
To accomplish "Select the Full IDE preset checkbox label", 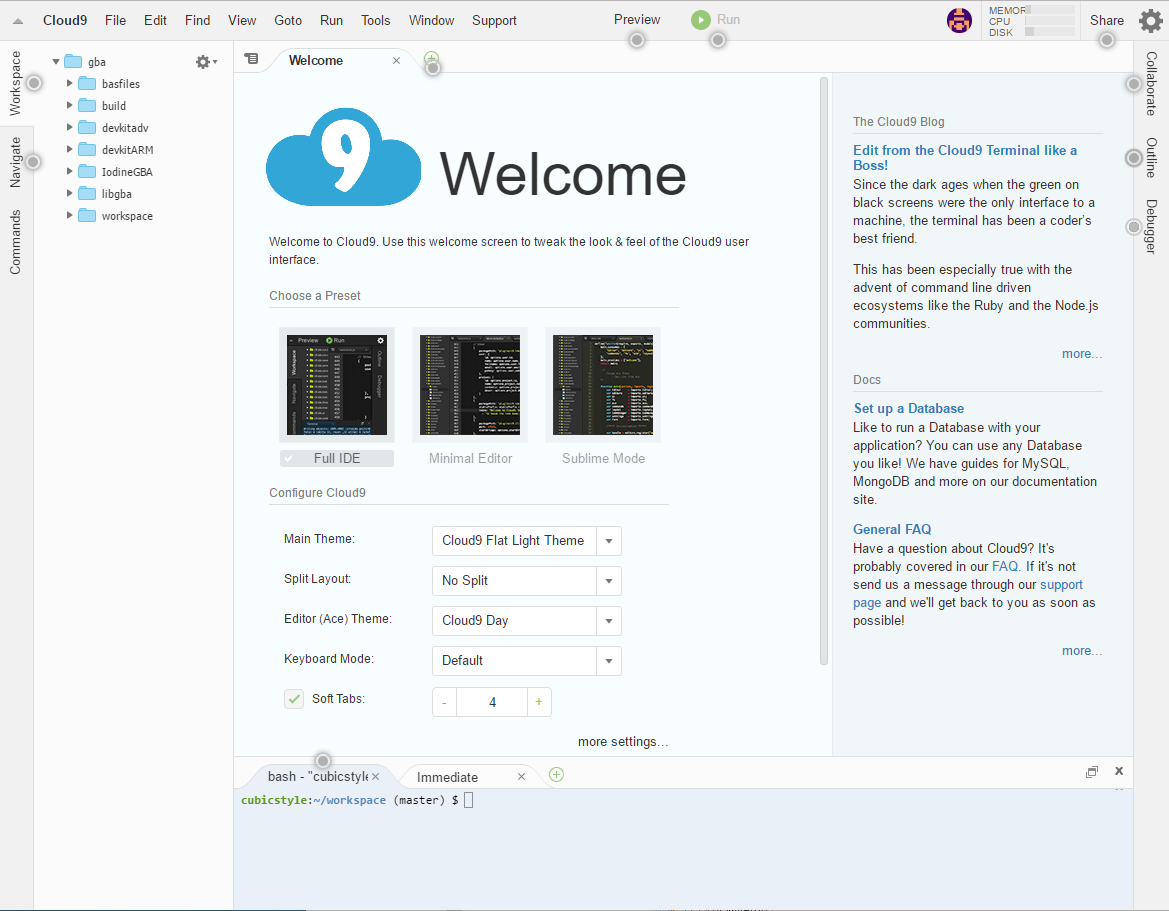I will click(x=337, y=458).
